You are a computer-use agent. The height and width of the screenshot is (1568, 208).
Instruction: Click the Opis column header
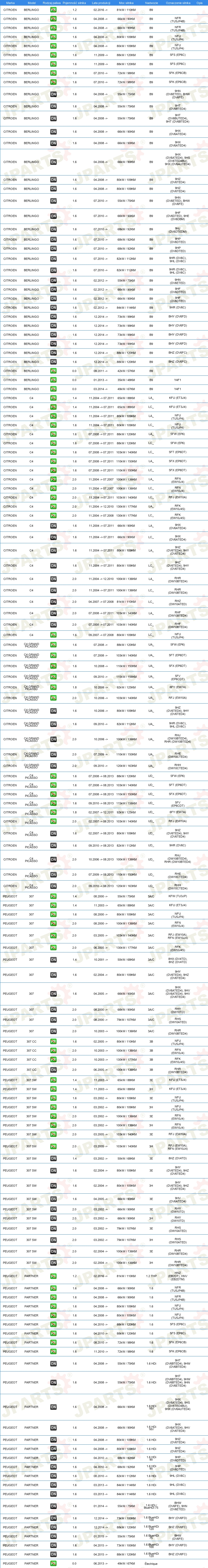199,2
